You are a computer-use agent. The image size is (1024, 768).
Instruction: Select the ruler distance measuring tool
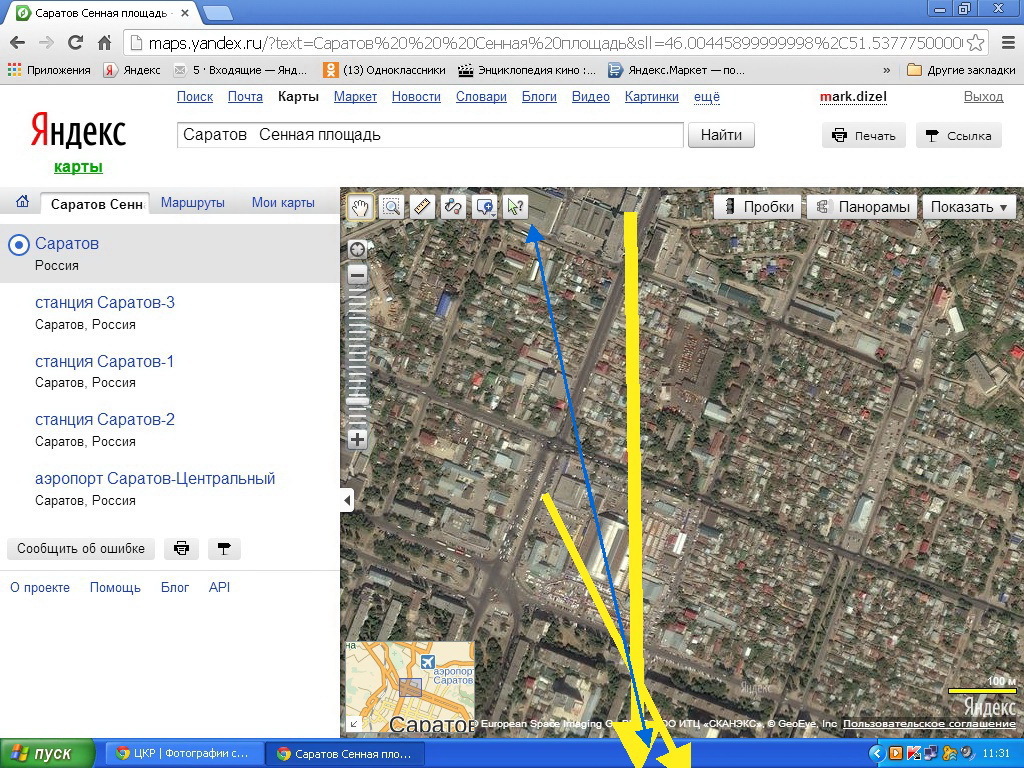click(x=423, y=207)
